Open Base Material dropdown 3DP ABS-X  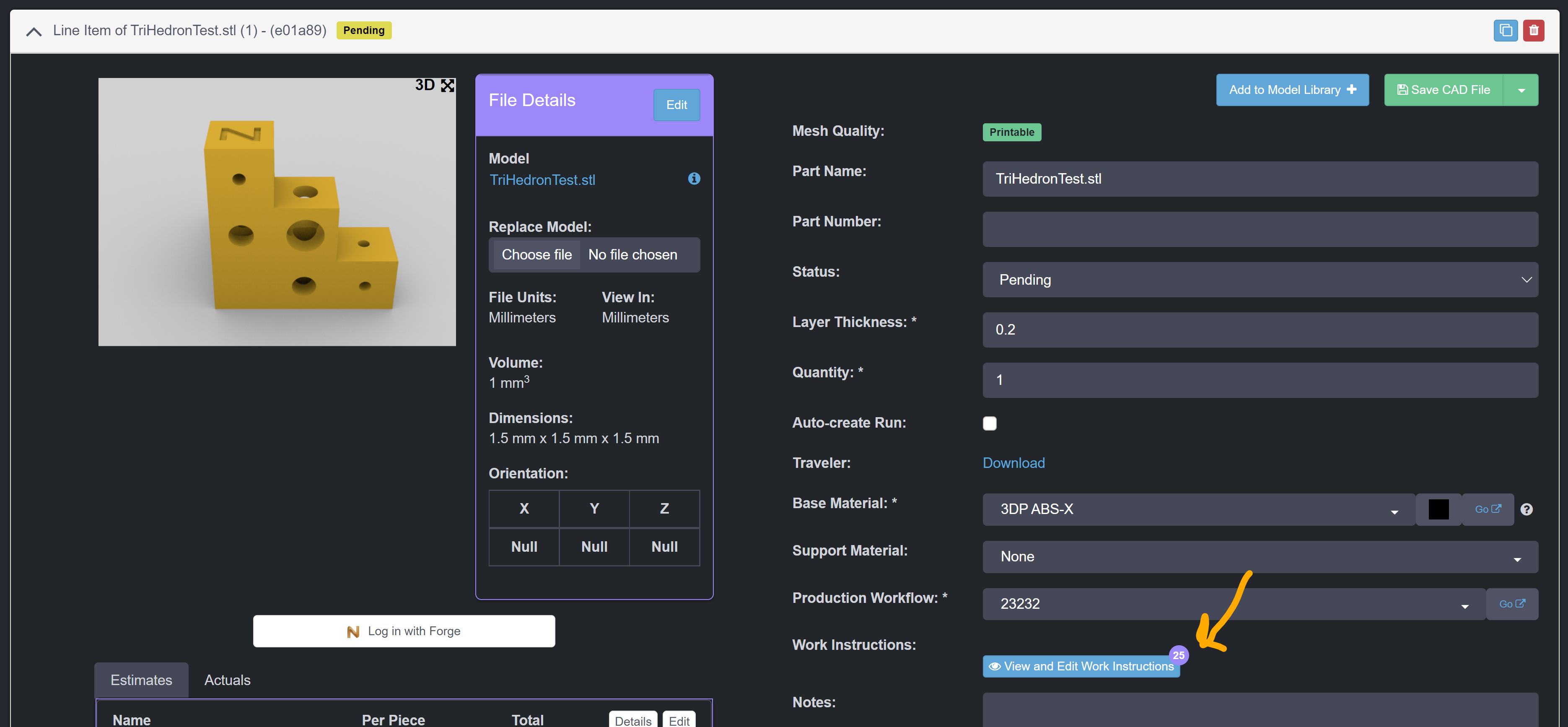(1198, 509)
